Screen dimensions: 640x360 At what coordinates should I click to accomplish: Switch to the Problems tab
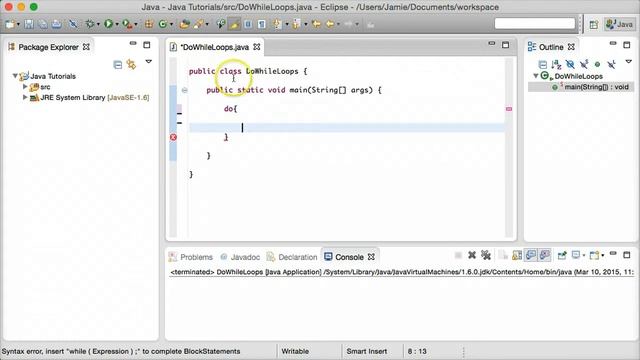pos(190,257)
